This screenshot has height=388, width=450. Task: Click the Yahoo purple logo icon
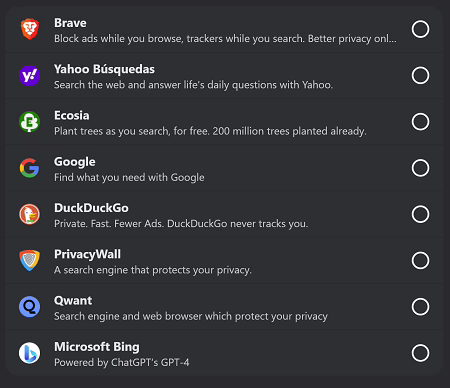(30, 75)
